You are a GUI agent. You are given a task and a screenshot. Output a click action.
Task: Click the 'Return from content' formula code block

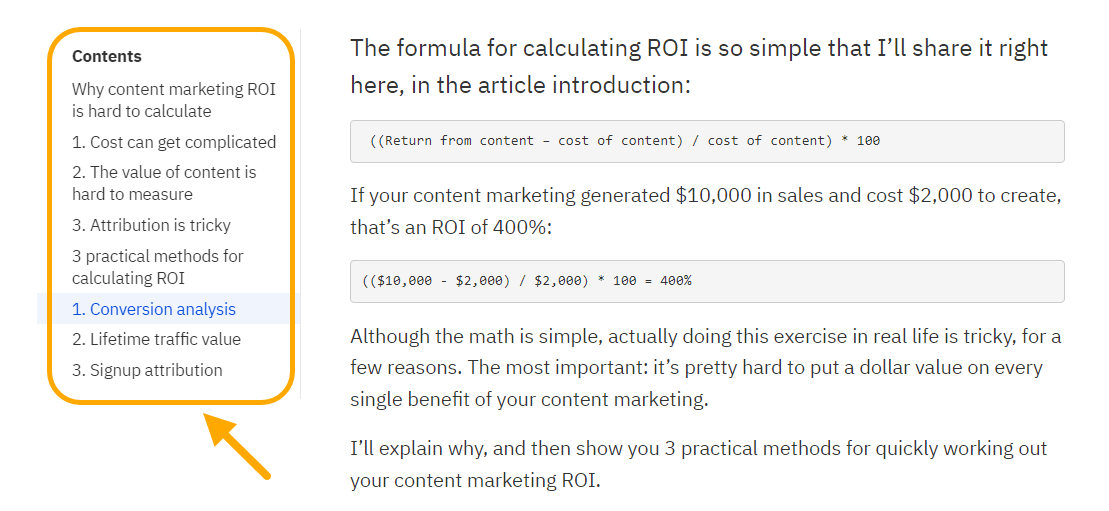click(x=707, y=141)
